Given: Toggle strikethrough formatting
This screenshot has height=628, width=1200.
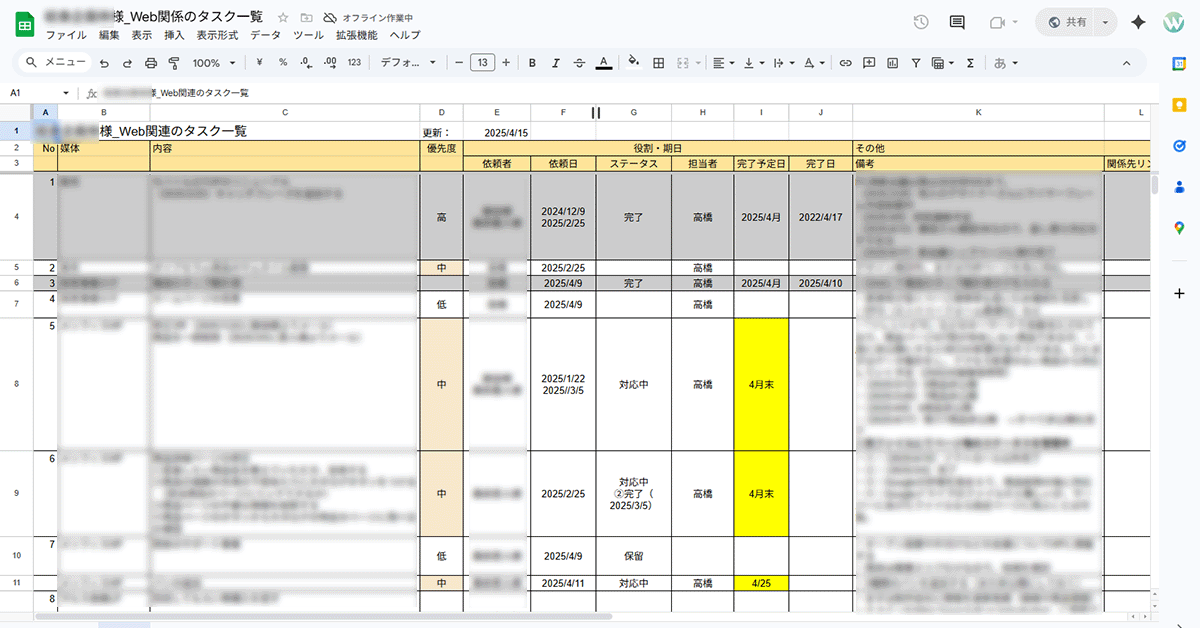Looking at the screenshot, I should [580, 62].
